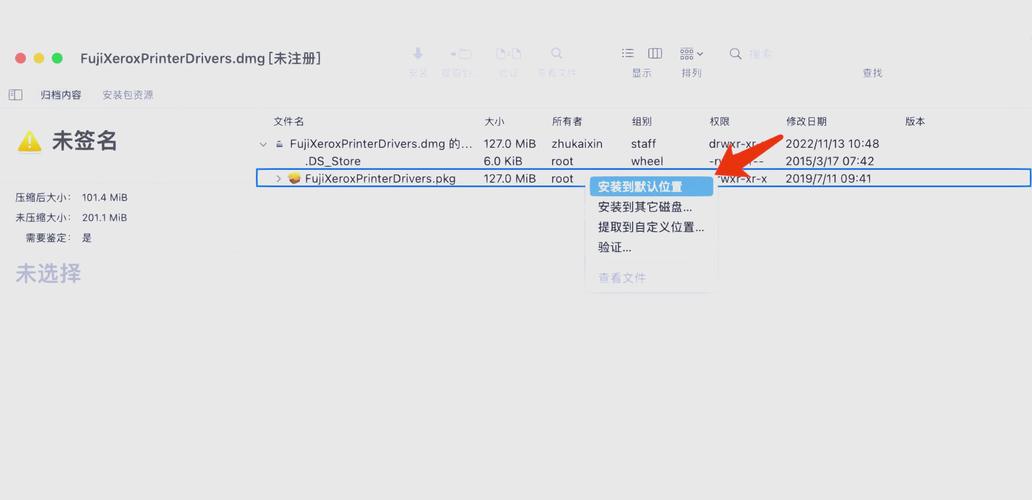Sort by the 大小 column header
The height and width of the screenshot is (500, 1032).
(495, 122)
